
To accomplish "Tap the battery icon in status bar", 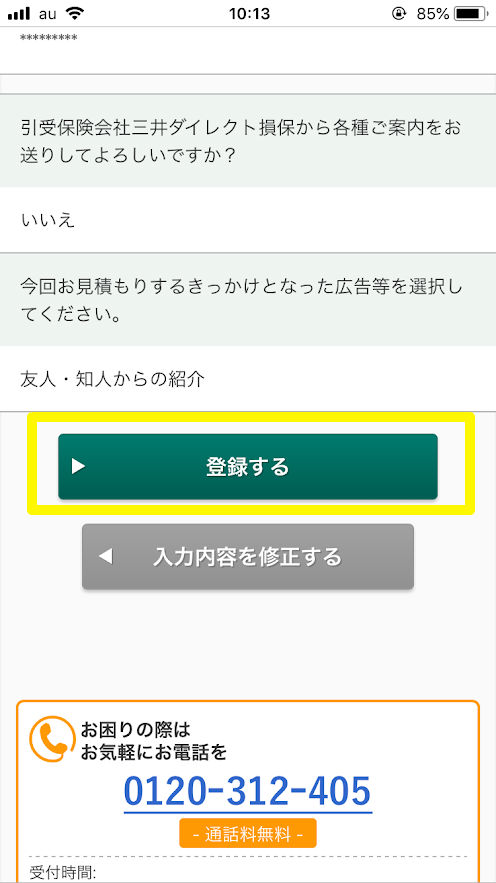I will (471, 14).
